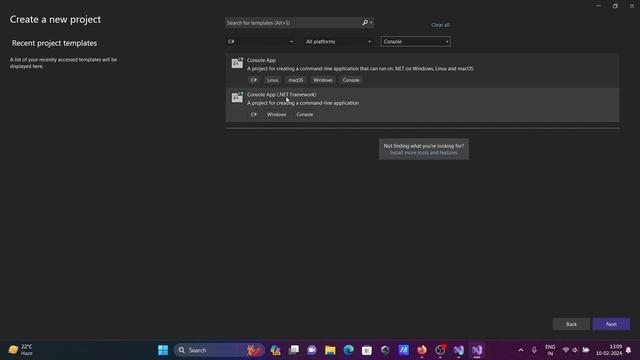
Task: Open notification bell in taskbar
Action: (628, 350)
